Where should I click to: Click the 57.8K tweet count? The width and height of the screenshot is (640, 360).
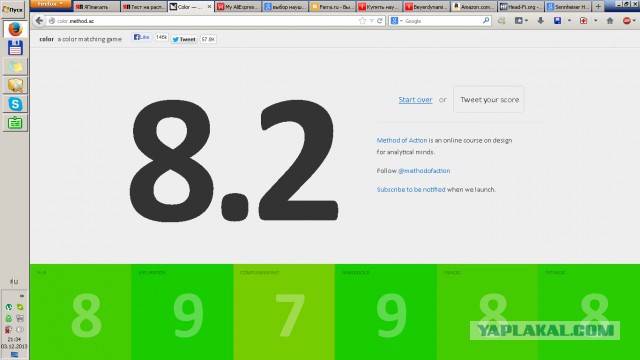point(208,39)
